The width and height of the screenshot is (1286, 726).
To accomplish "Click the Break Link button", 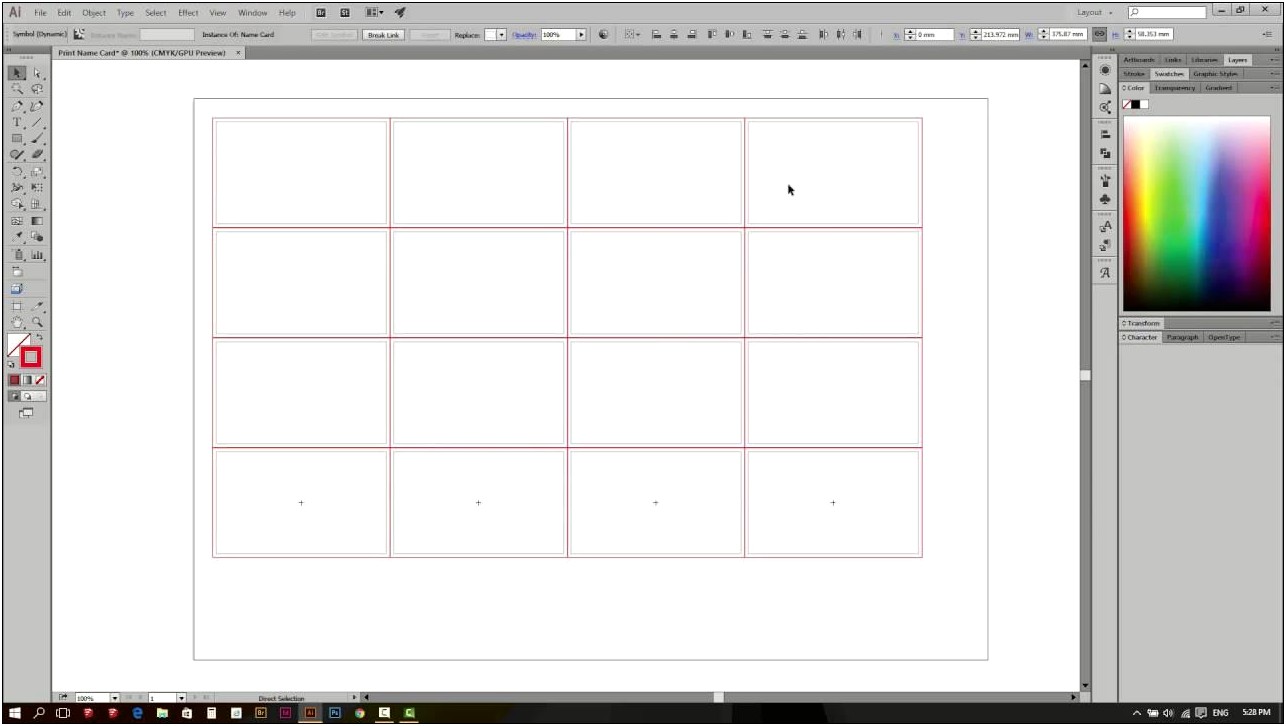I will (384, 34).
